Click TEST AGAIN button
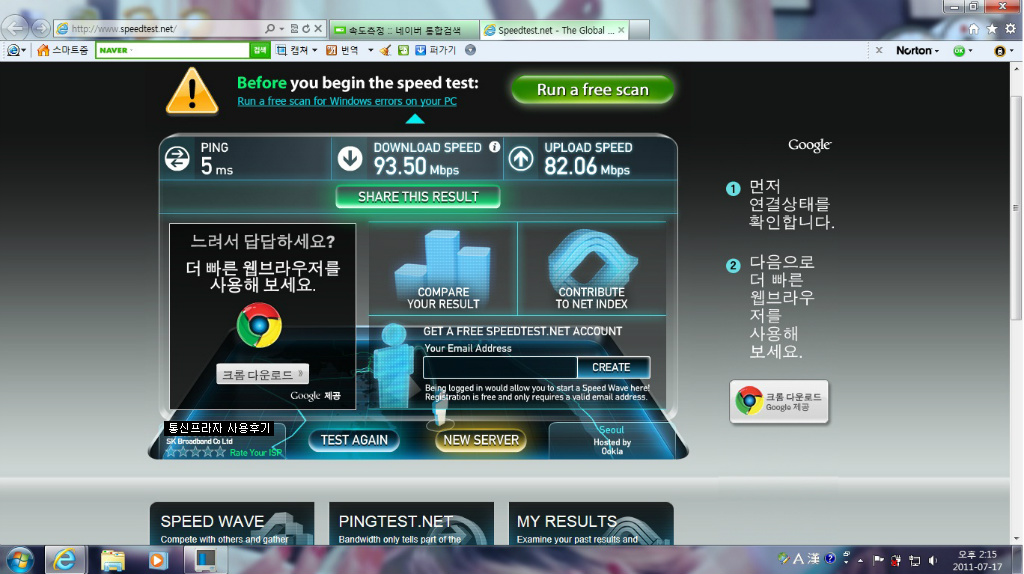Image resolution: width=1024 pixels, height=574 pixels. [x=354, y=440]
